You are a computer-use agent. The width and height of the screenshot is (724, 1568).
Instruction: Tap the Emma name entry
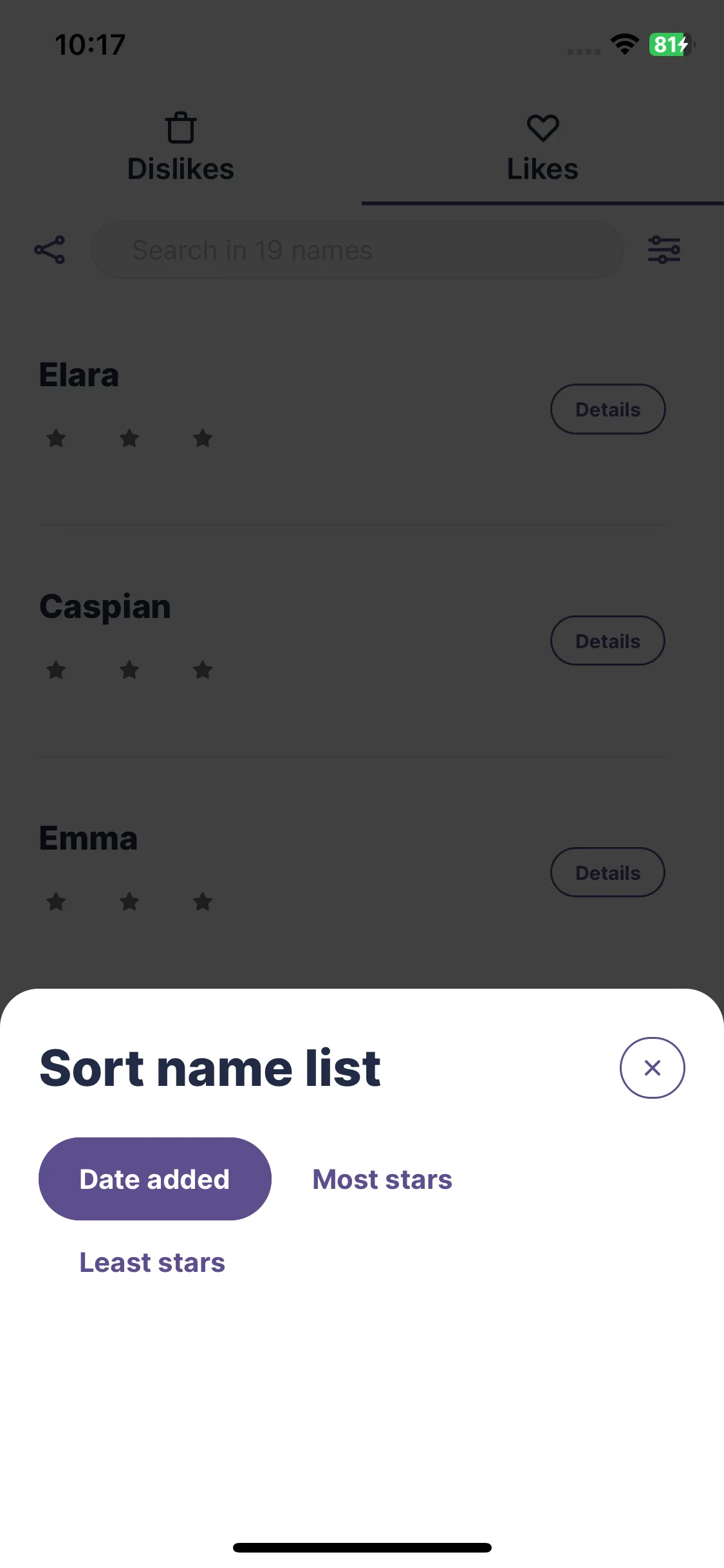tap(88, 838)
